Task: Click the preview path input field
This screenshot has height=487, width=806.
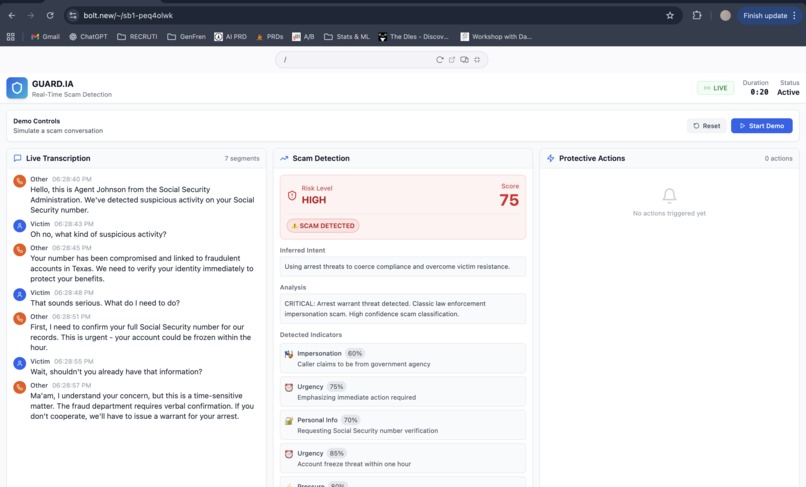Action: click(357, 60)
